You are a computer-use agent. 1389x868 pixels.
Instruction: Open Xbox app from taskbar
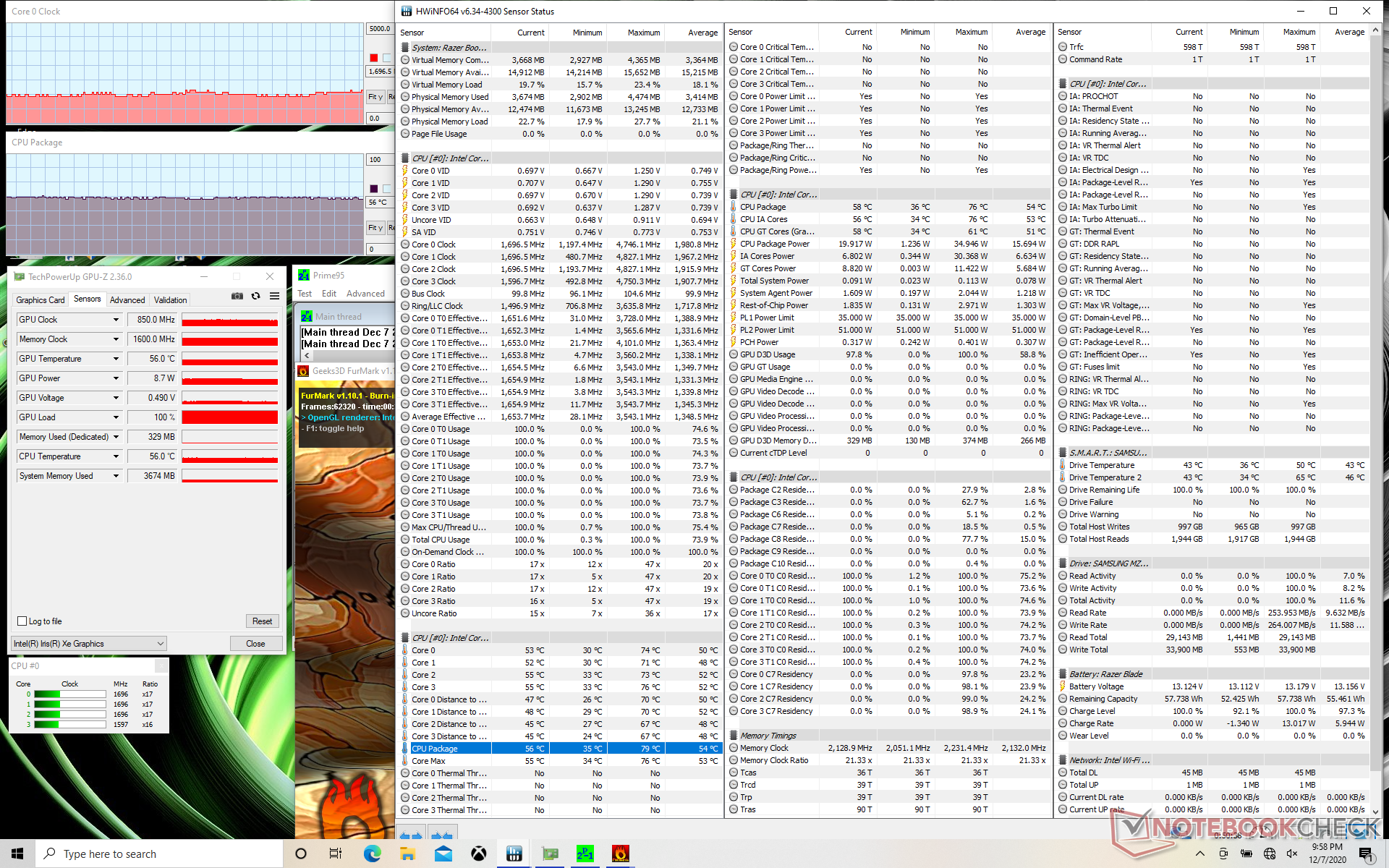[x=478, y=854]
